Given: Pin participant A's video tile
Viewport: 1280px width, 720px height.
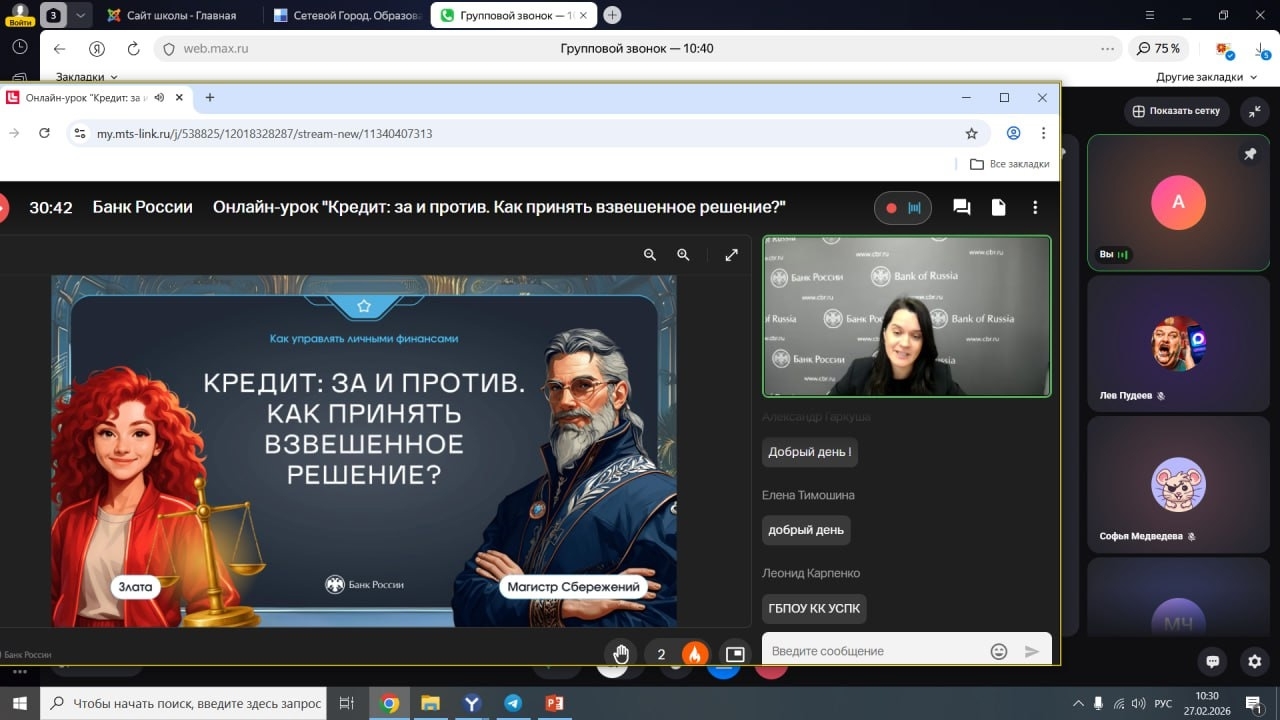Looking at the screenshot, I should pyautogui.click(x=1249, y=154).
